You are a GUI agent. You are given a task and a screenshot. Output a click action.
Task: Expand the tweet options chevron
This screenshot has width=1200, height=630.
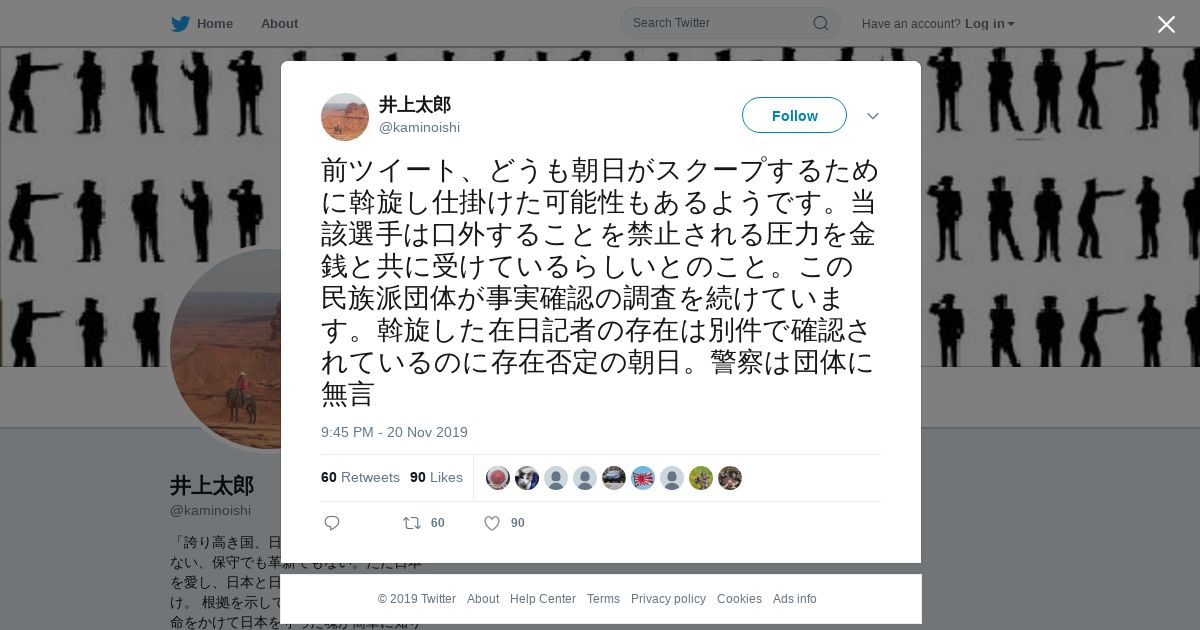pos(873,116)
